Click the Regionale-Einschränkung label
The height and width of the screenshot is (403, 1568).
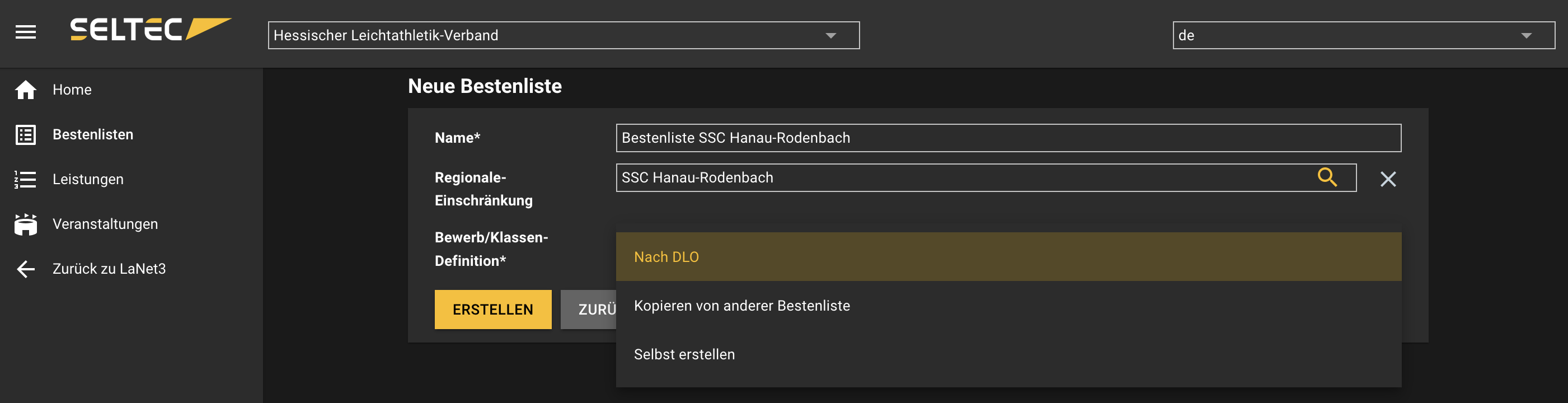click(x=483, y=189)
